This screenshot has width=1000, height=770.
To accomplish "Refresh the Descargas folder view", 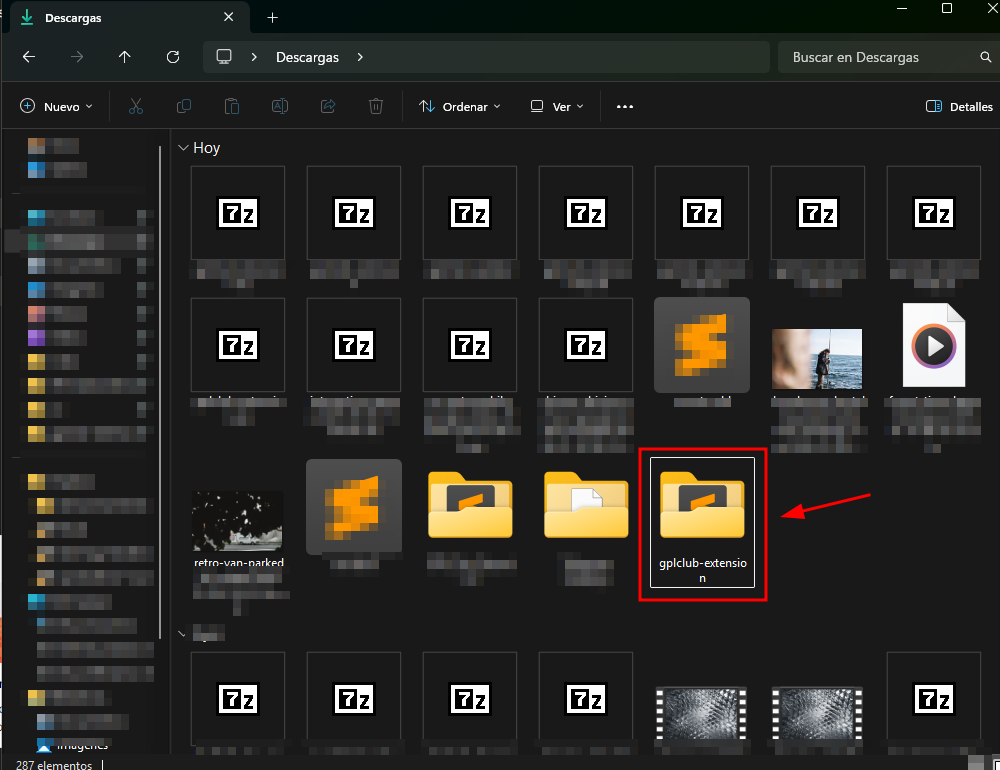I will pyautogui.click(x=173, y=57).
